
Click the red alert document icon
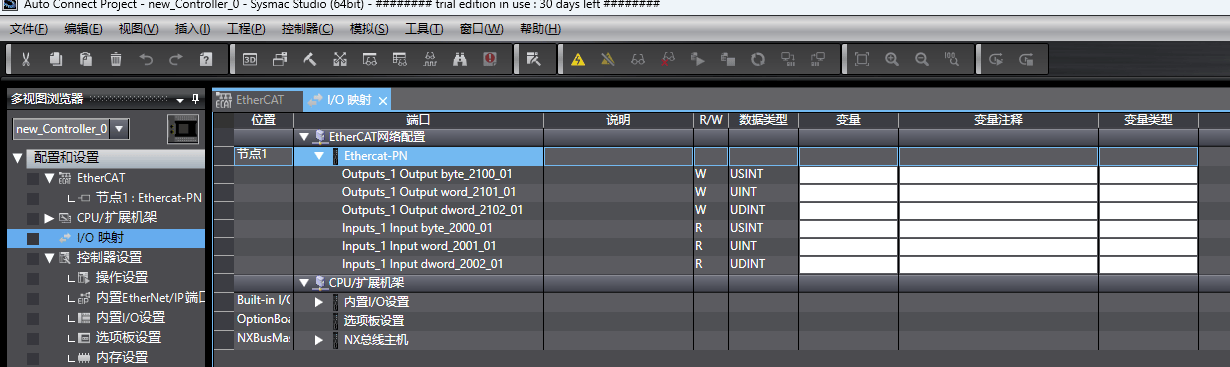tap(490, 60)
